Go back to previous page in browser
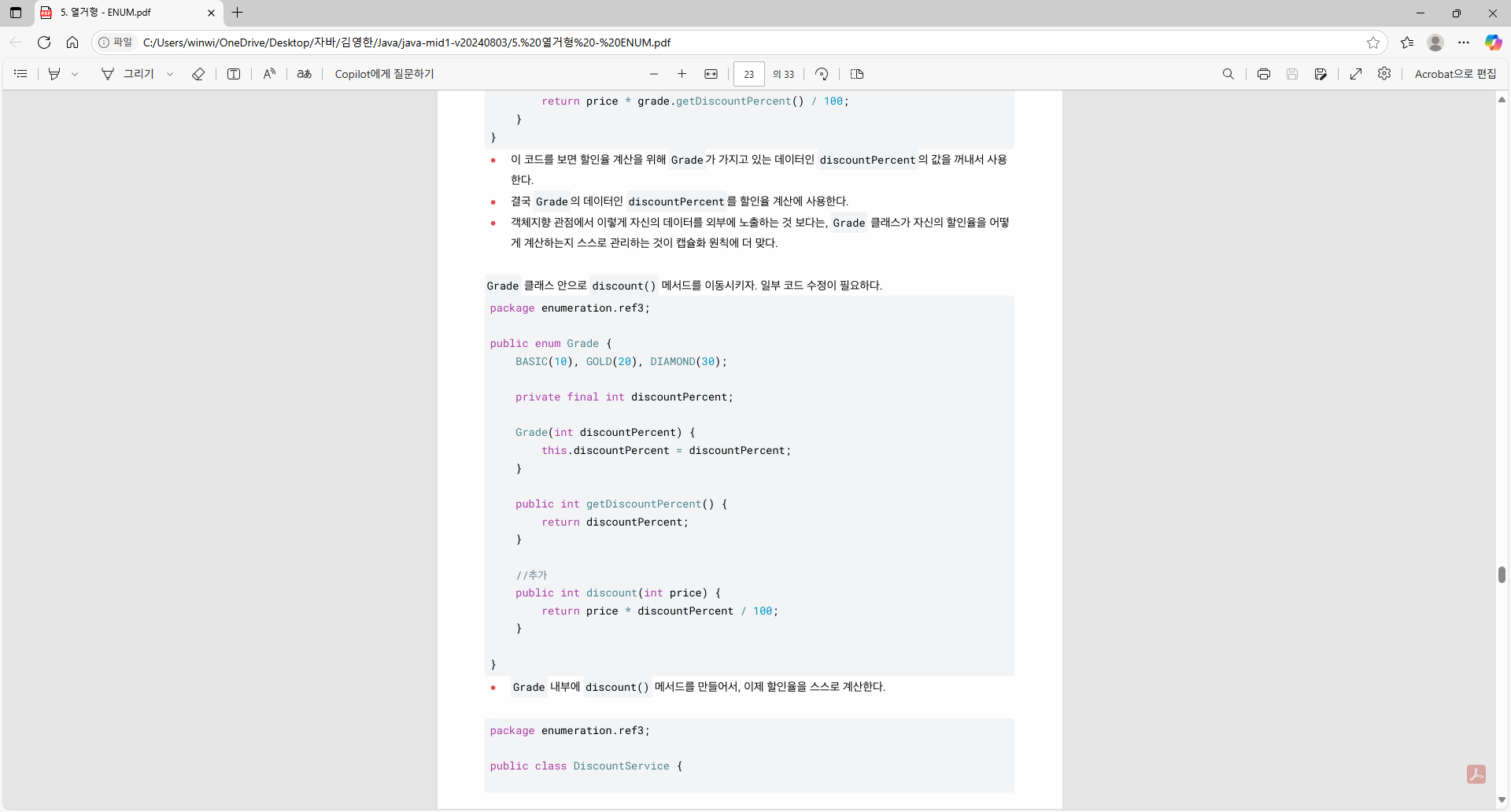The width and height of the screenshot is (1511, 812). coord(16,42)
